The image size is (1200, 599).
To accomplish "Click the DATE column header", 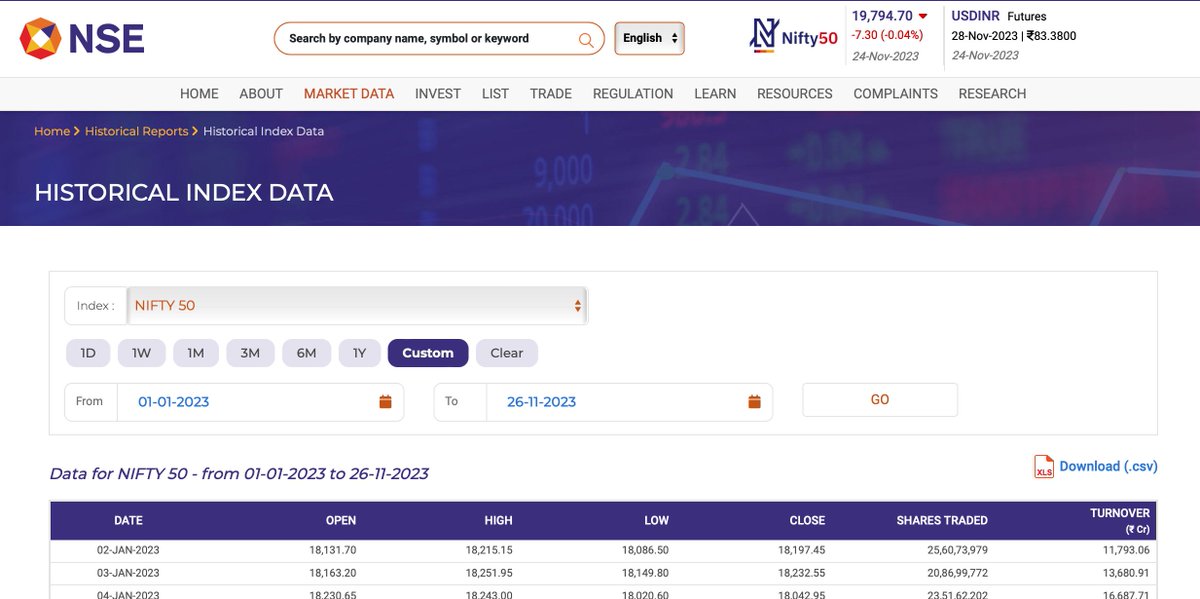I will pyautogui.click(x=128, y=521).
